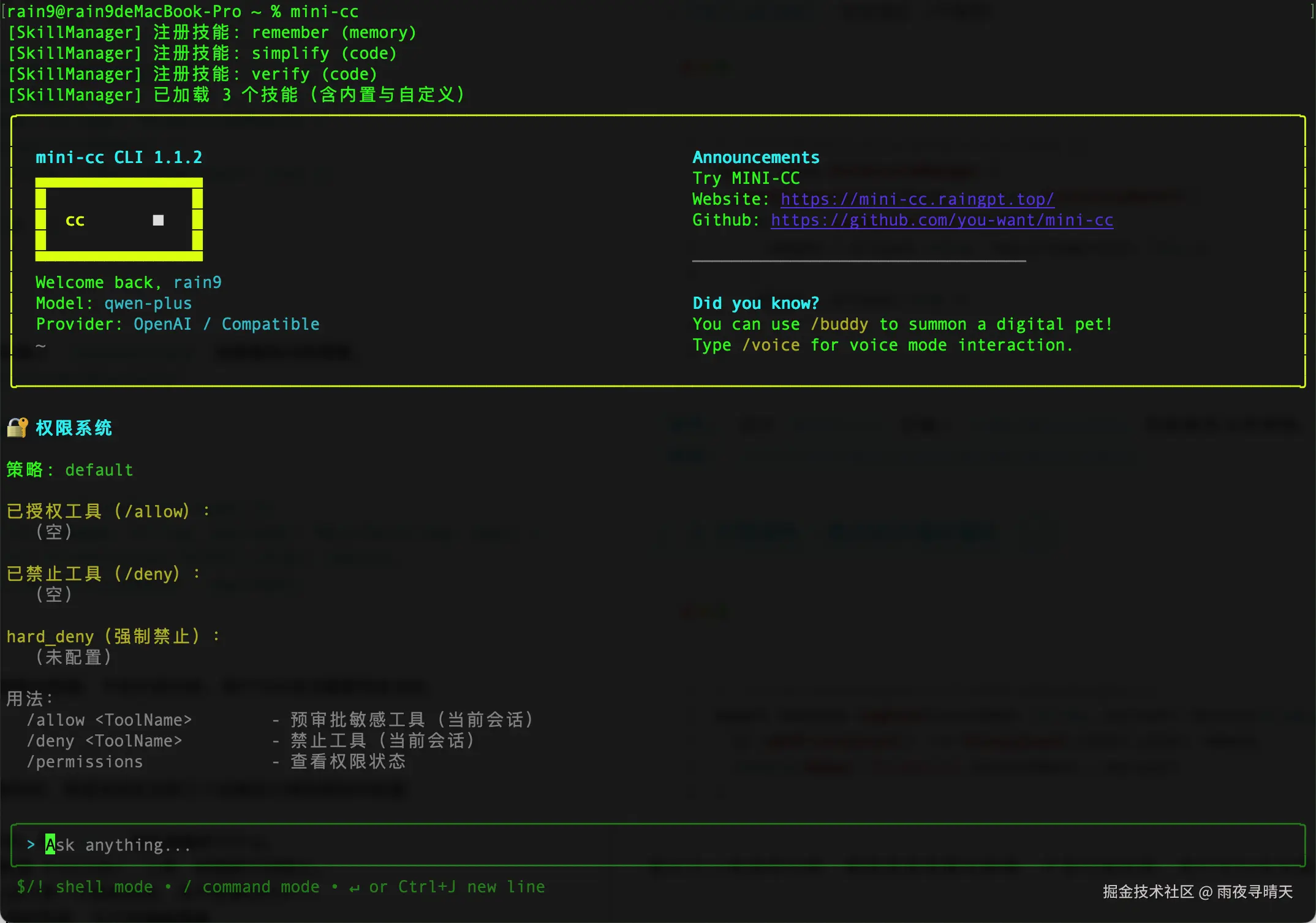Click the "已加载 3 个技能" log line
Viewport: 1316px width, 923px height.
point(236,94)
